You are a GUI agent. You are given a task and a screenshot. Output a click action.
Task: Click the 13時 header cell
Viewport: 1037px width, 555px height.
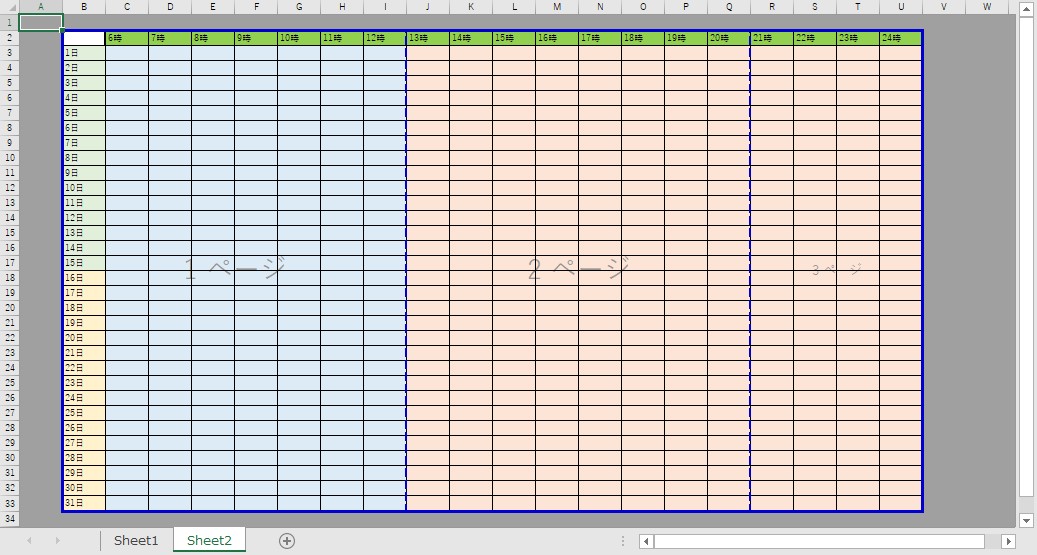pyautogui.click(x=428, y=38)
